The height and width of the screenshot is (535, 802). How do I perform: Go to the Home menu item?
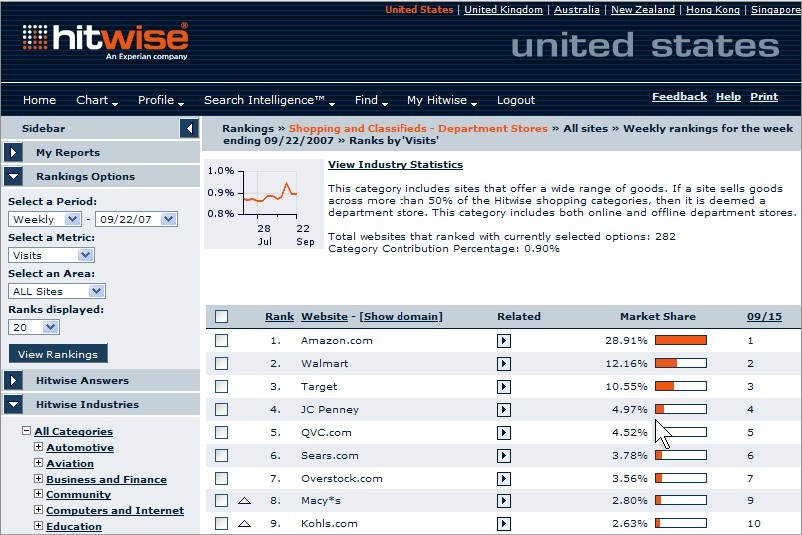coord(39,100)
